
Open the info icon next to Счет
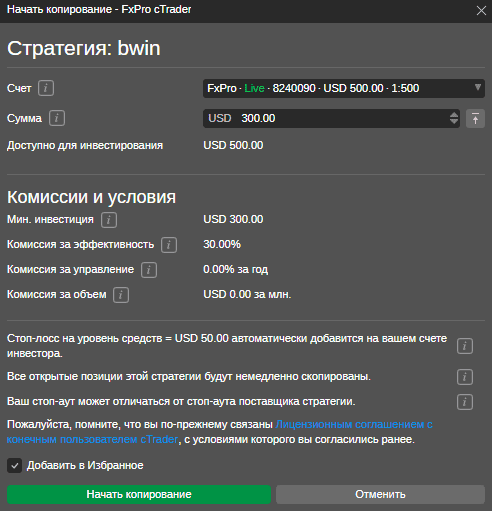coord(46,88)
